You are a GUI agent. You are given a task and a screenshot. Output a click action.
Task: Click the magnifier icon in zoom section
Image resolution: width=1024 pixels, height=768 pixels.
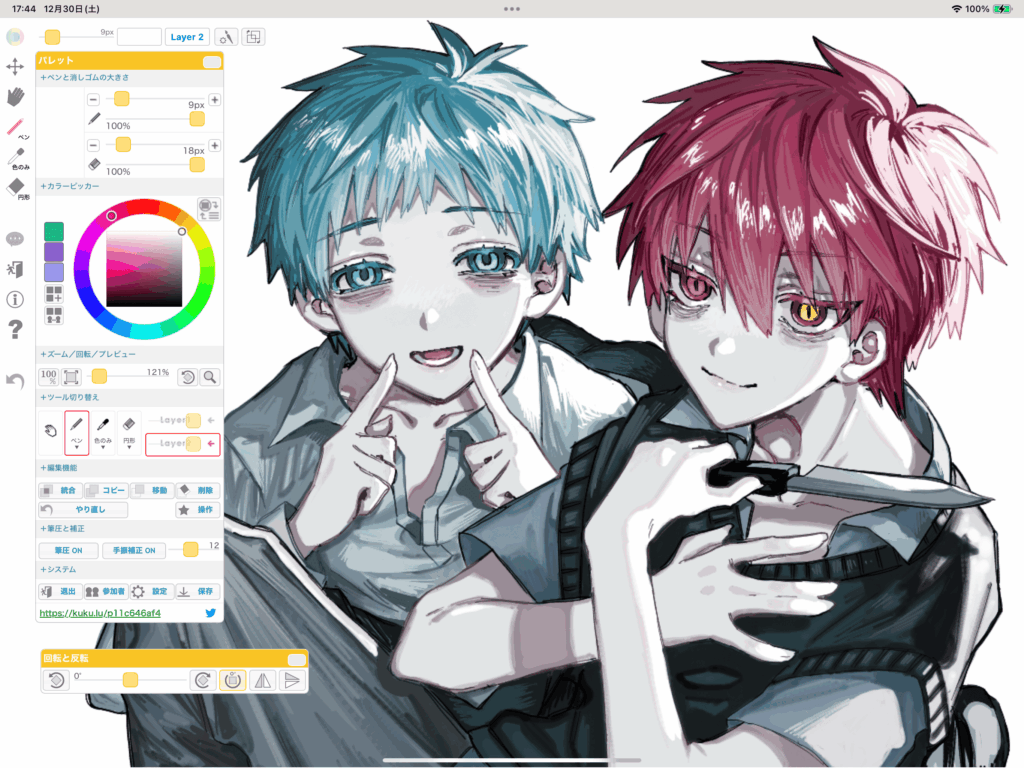(x=210, y=377)
